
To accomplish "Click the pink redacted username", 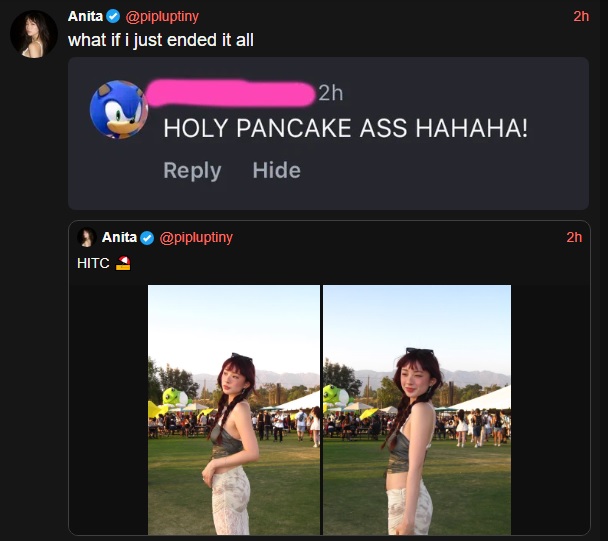I will click(x=230, y=93).
